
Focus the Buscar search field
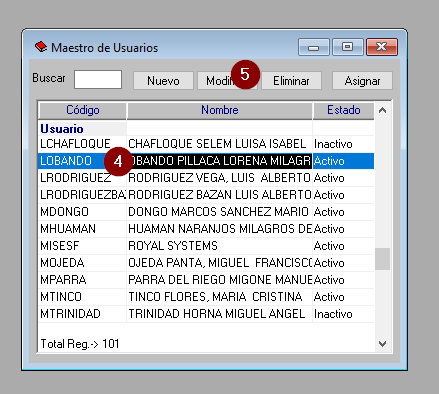click(x=98, y=79)
